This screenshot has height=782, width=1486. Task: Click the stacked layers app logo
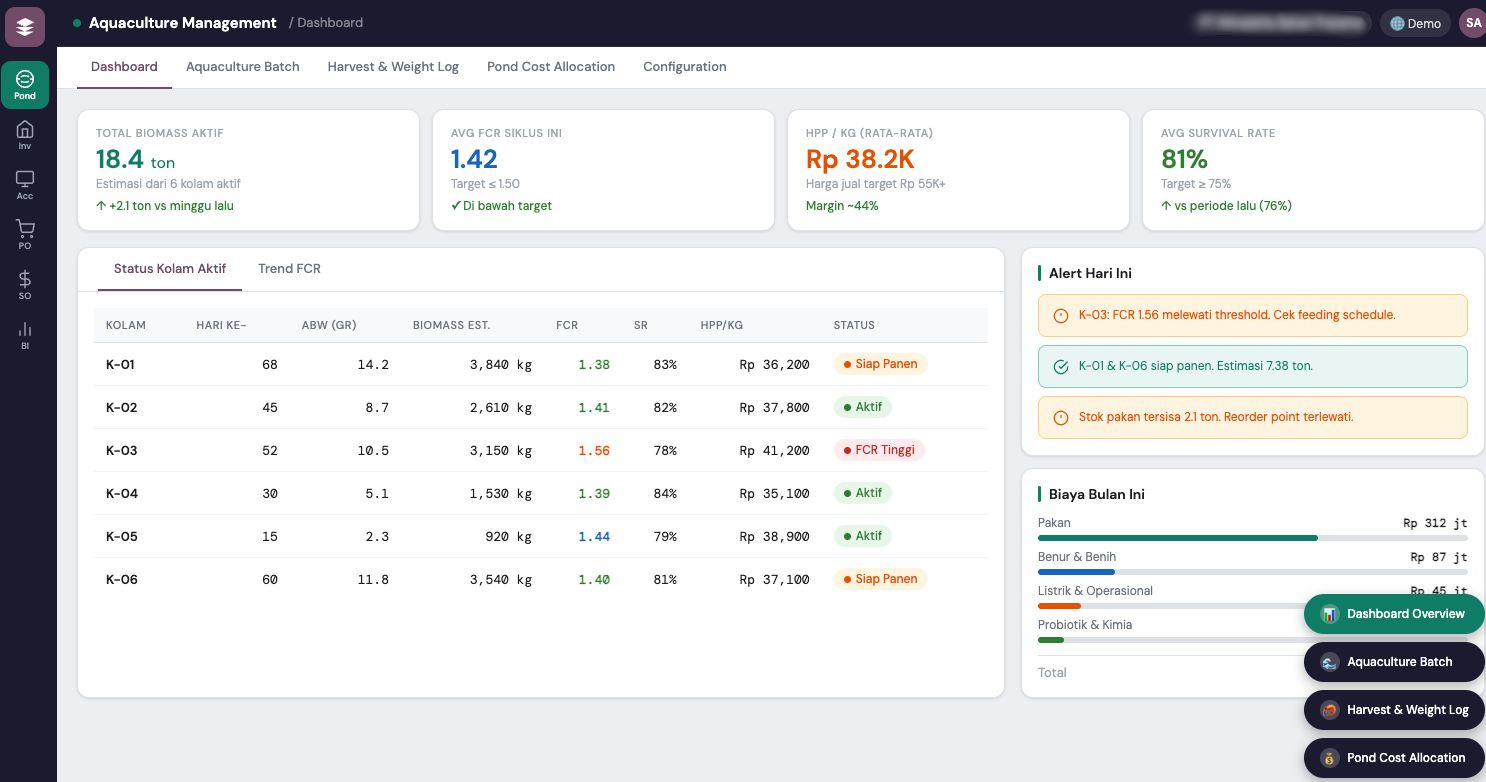tap(25, 27)
